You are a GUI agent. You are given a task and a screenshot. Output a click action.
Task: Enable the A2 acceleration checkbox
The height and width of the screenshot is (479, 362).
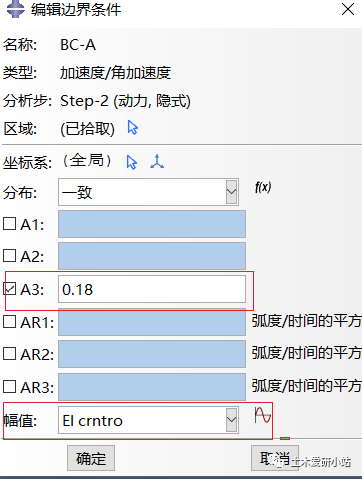pos(10,256)
